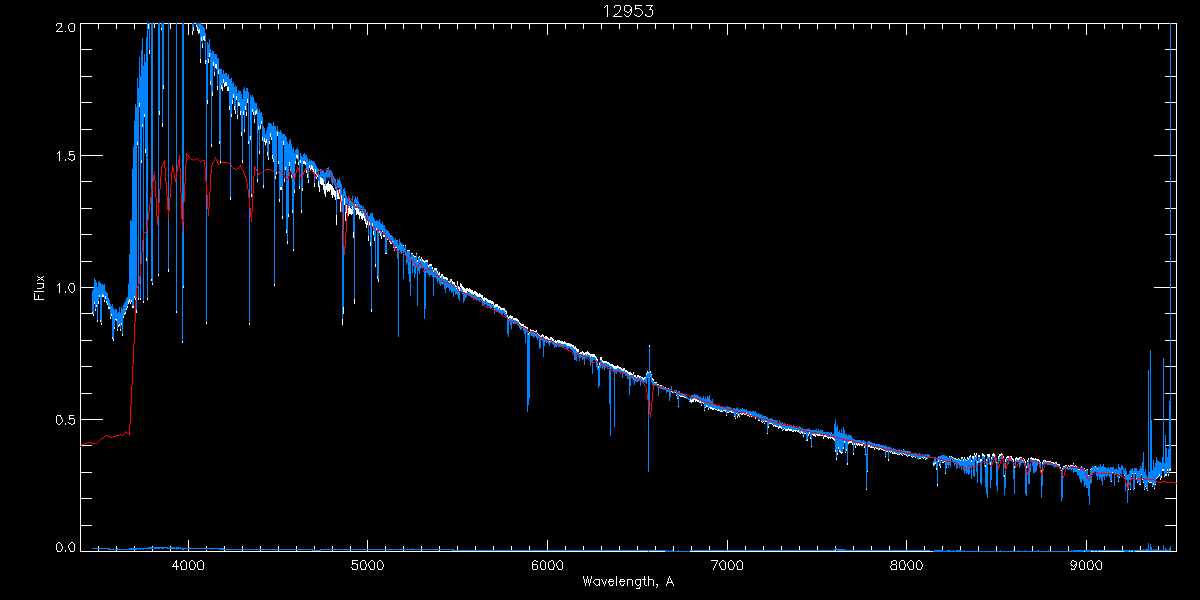
Task: Click the 1.0 flux tick label
Action: click(66, 288)
